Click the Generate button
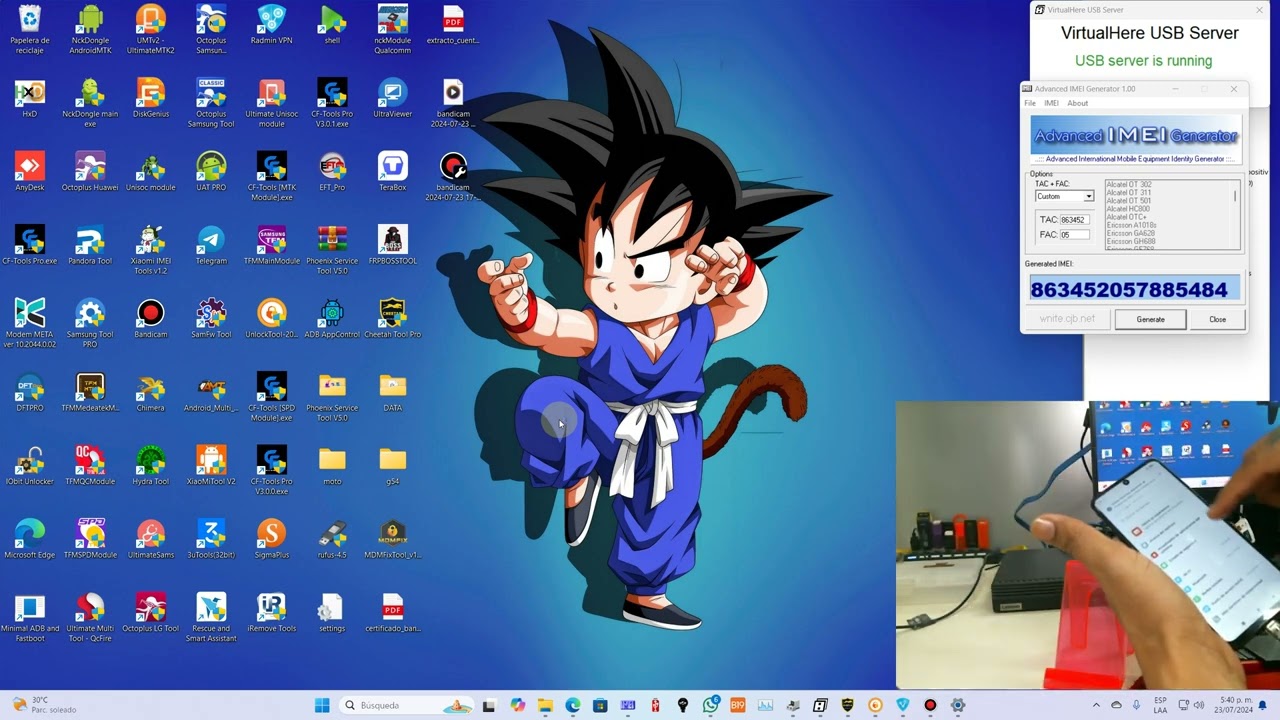The height and width of the screenshot is (720, 1280). point(1150,319)
